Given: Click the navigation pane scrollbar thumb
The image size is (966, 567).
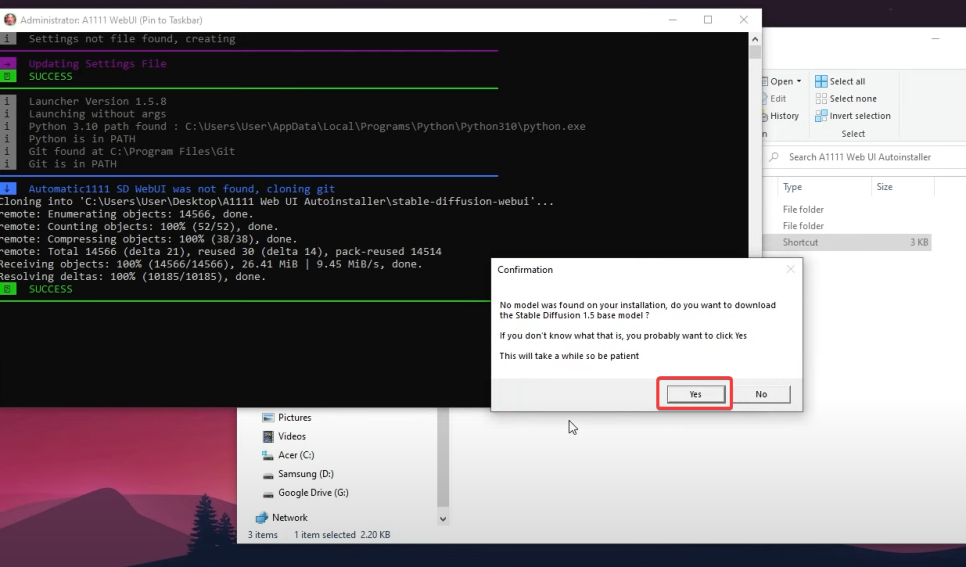Looking at the screenshot, I should tap(442, 457).
